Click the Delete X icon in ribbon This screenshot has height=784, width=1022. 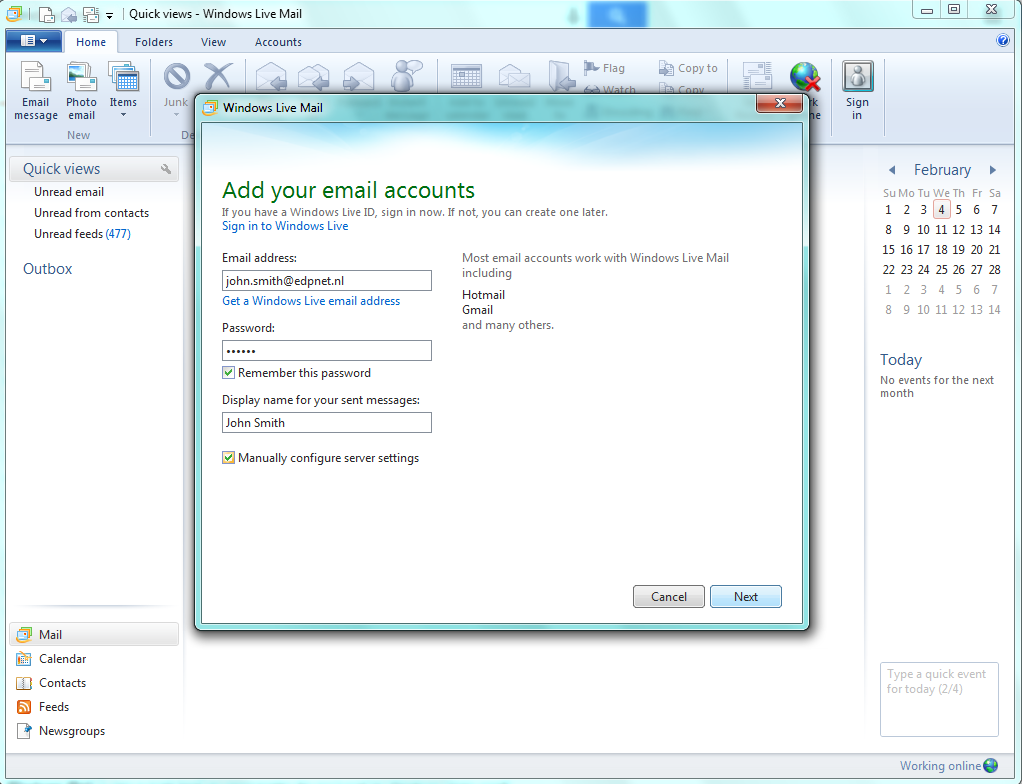218,76
